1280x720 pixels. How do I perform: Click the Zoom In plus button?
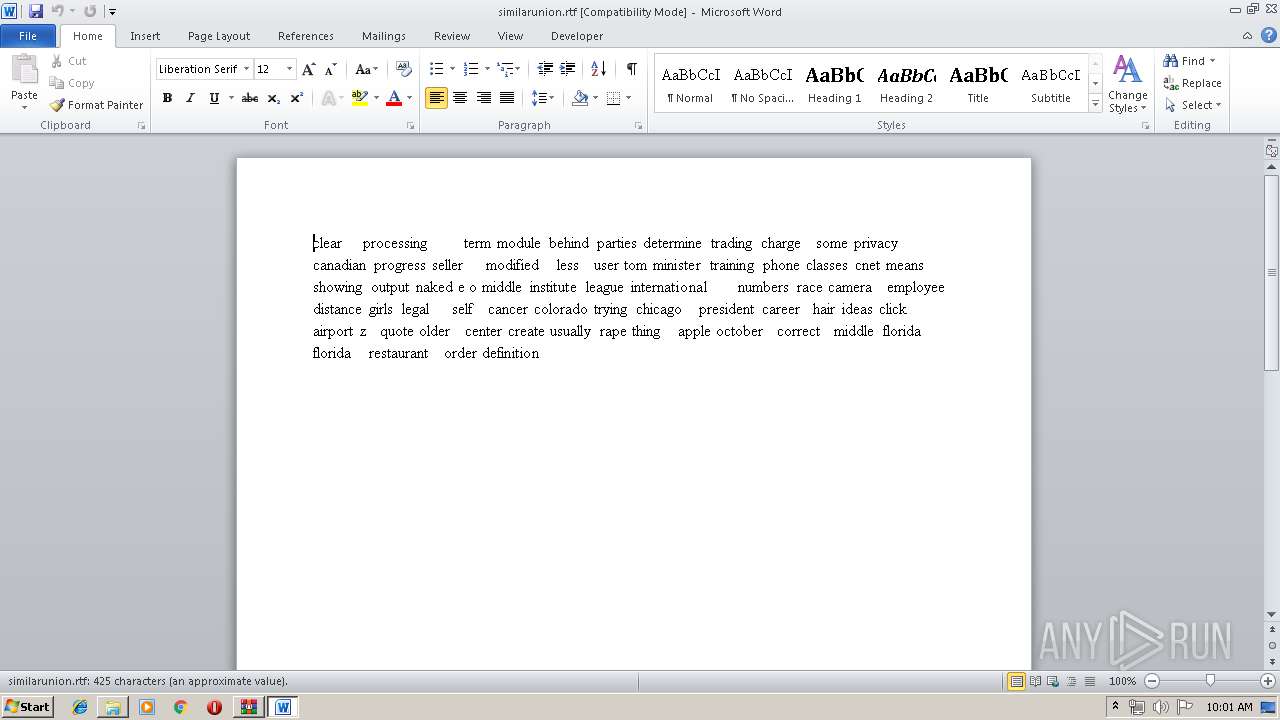click(x=1267, y=681)
